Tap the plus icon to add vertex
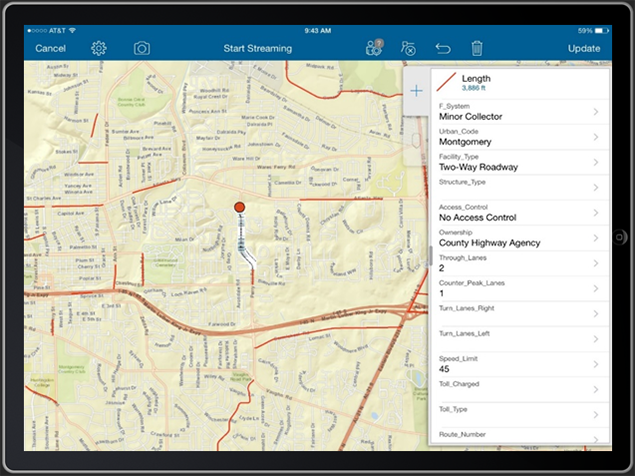 point(416,91)
